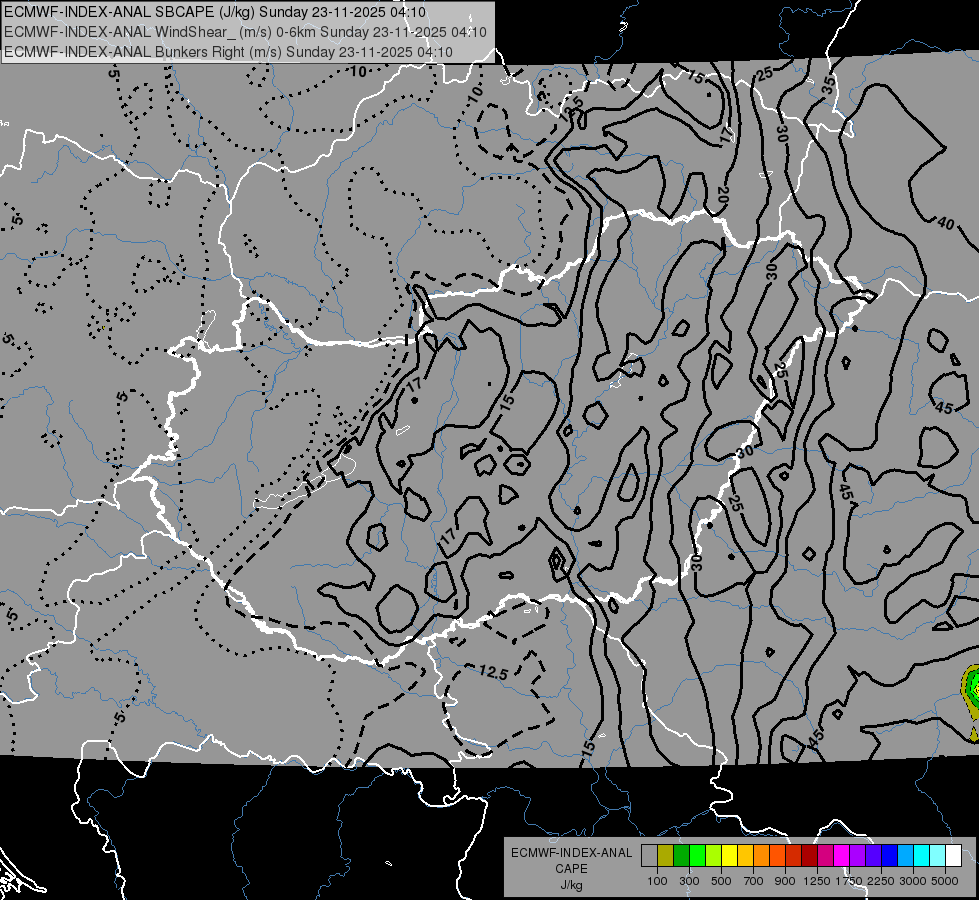Select the olive swatch in the CAPE legend

(666, 855)
